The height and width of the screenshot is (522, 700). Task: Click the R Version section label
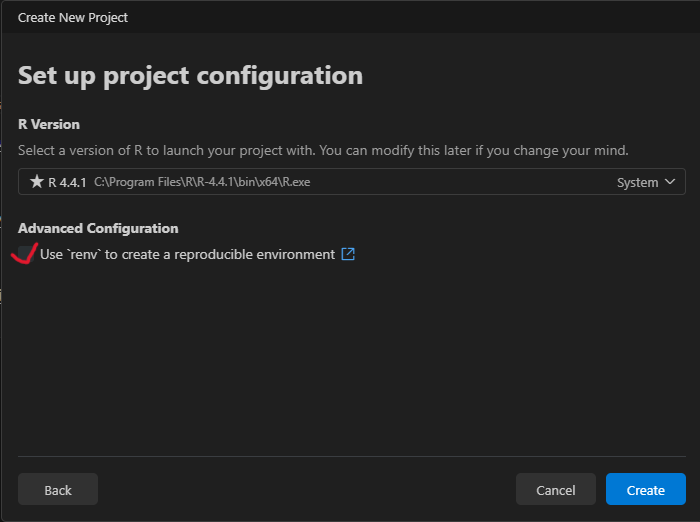tap(49, 124)
